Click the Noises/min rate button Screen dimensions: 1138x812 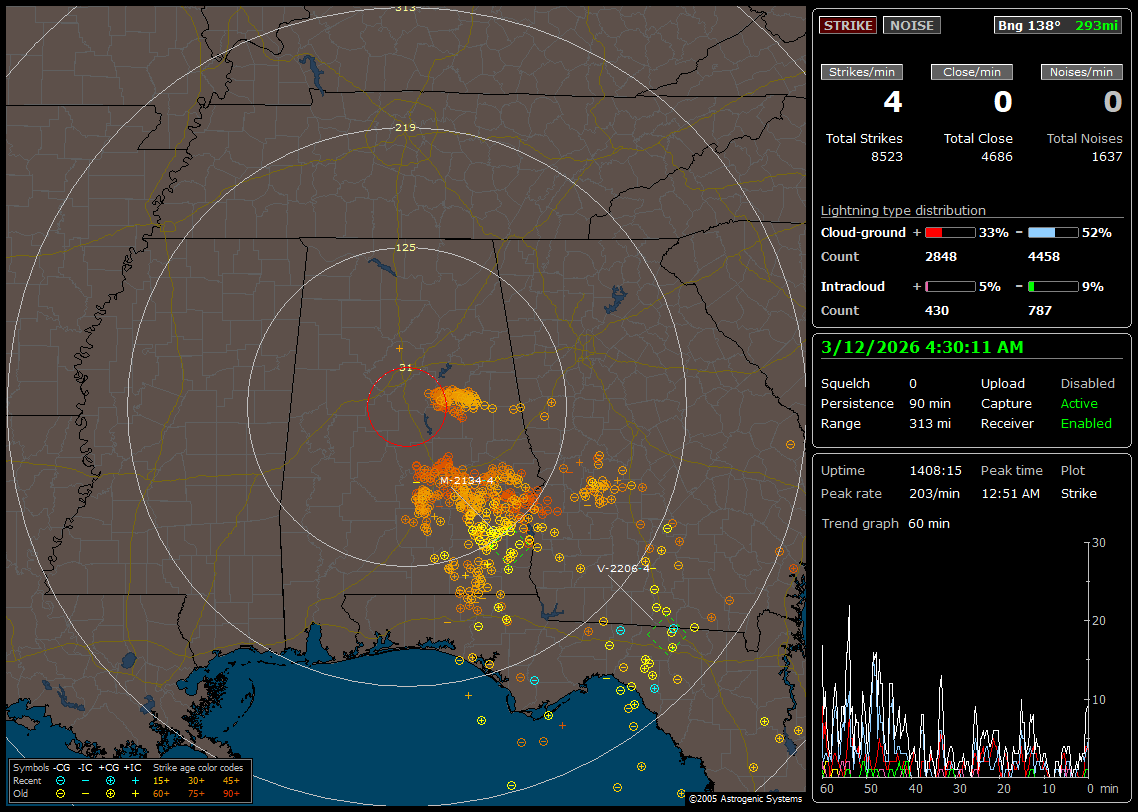(1081, 72)
